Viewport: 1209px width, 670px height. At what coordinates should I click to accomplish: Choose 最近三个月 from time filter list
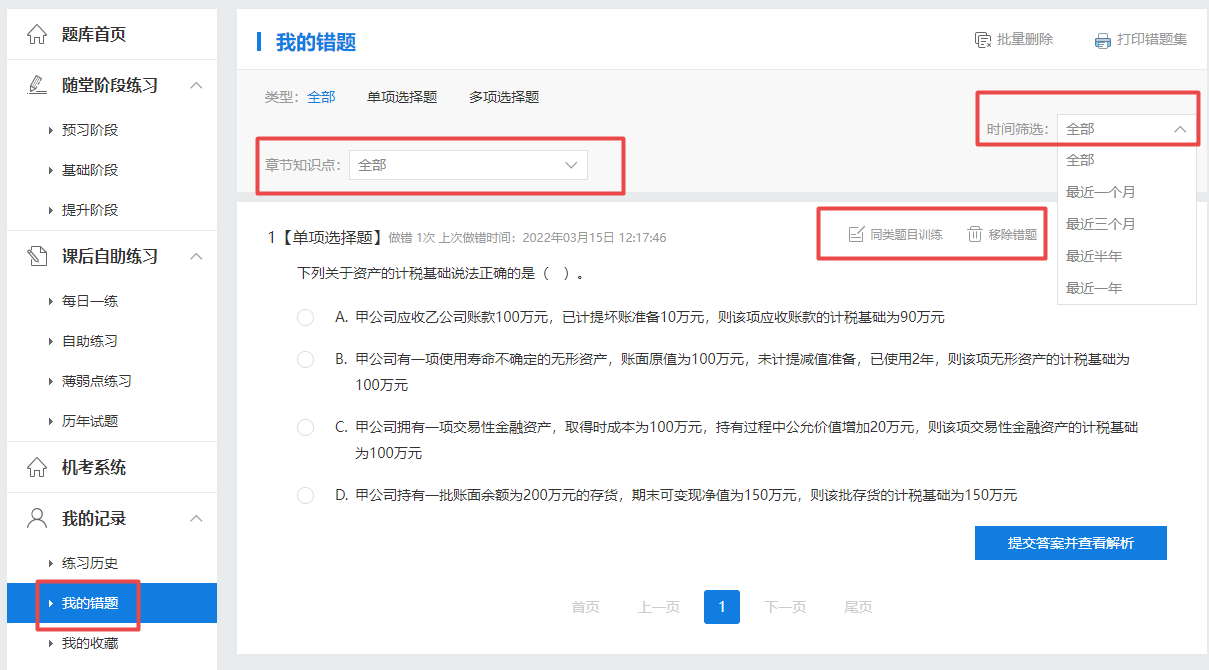pyautogui.click(x=1100, y=224)
